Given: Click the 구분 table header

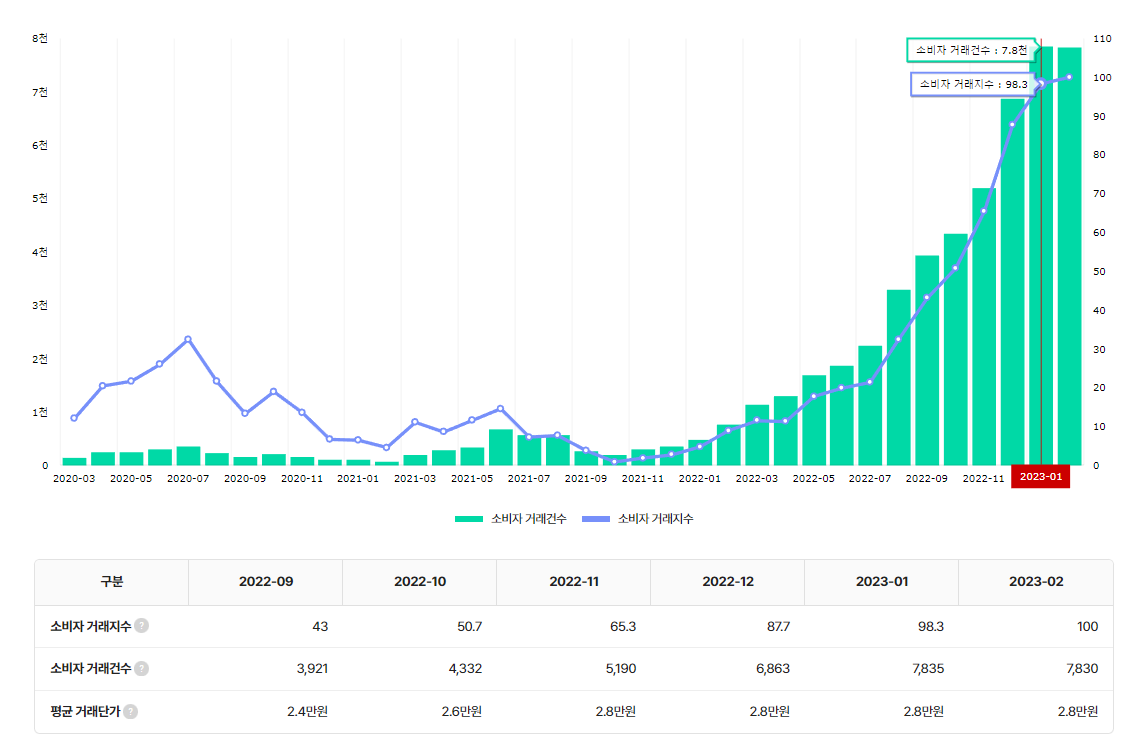Looking at the screenshot, I should click(x=112, y=581).
